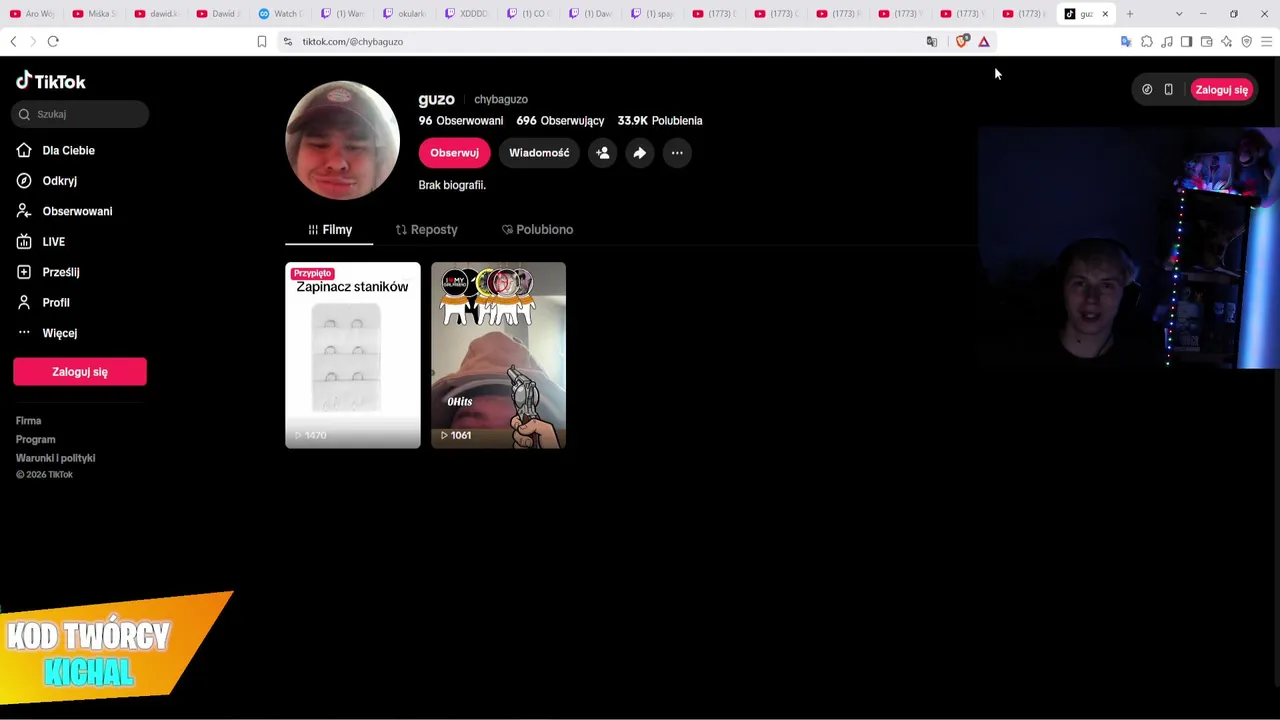The height and width of the screenshot is (720, 1280).
Task: Click the add-friend person icon
Action: click(603, 153)
